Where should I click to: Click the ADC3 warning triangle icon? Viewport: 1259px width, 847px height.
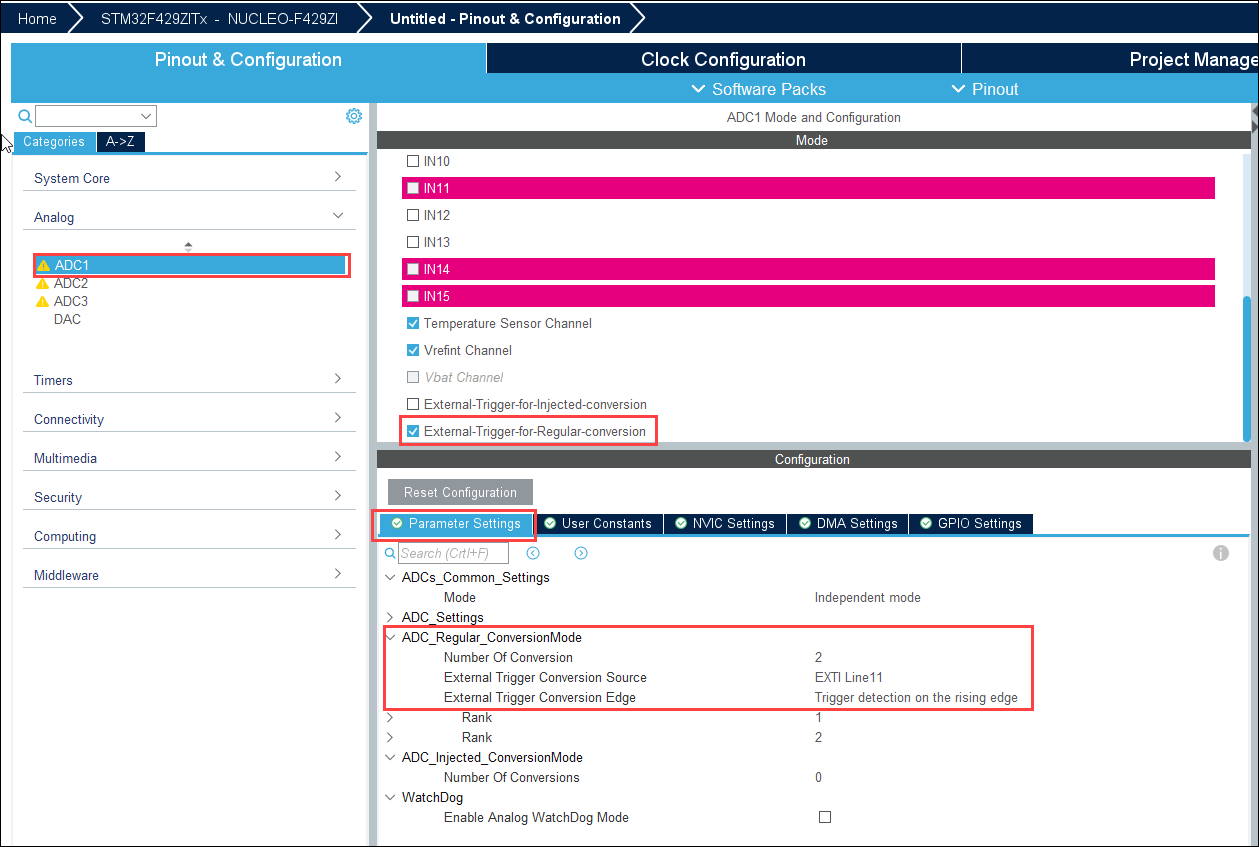tap(42, 302)
